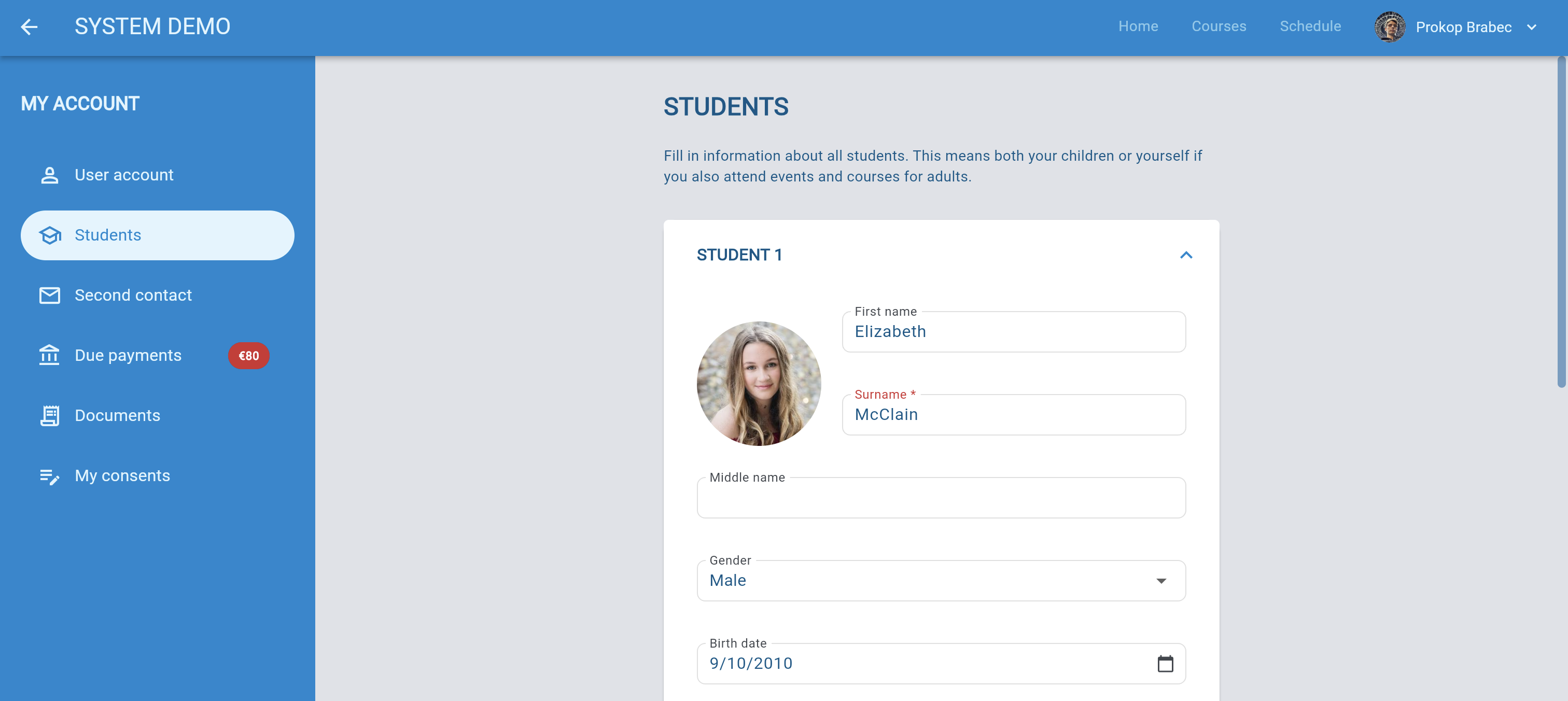Screen dimensions: 1568x701
Task: Click the Middle name input field
Action: (941, 498)
